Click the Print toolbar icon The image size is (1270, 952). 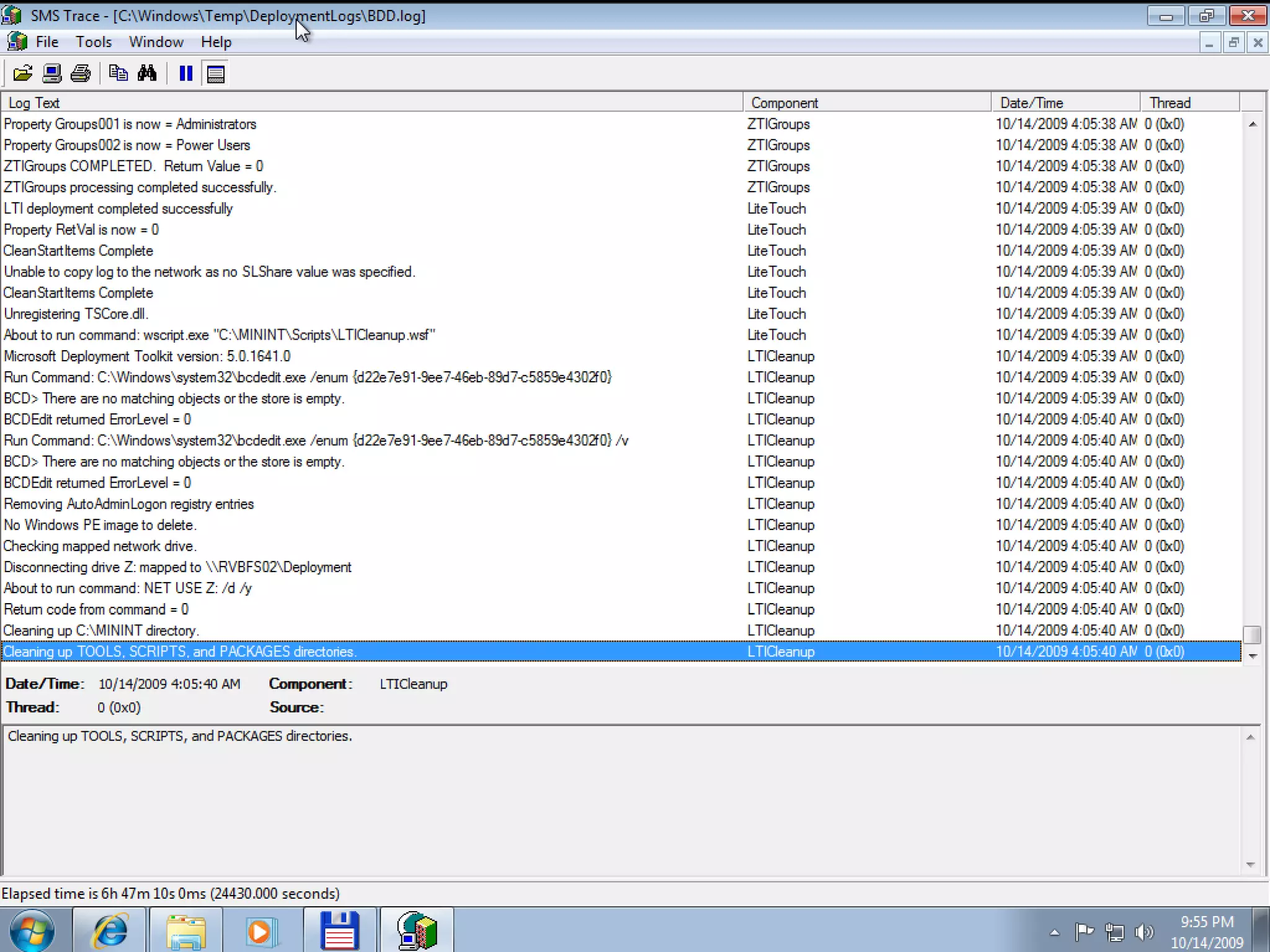click(x=81, y=74)
